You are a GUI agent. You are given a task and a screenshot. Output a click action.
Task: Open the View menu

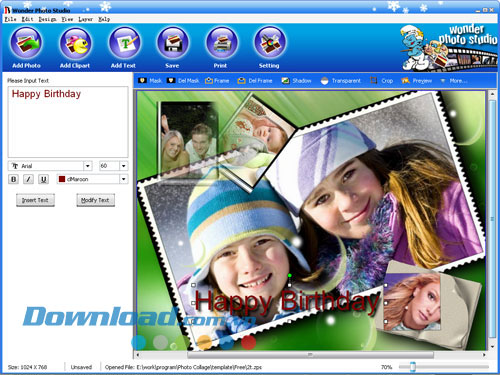[x=67, y=19]
